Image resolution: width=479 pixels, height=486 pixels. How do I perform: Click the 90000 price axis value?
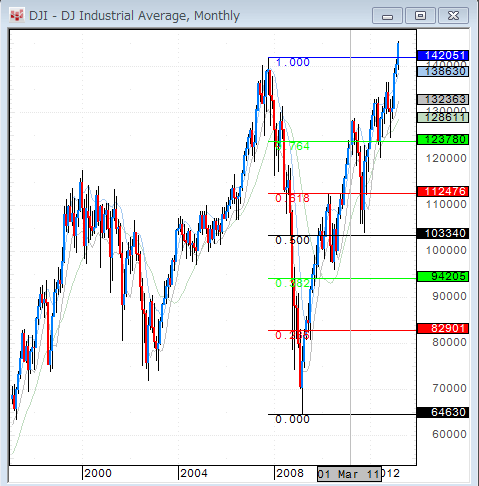[x=449, y=296]
